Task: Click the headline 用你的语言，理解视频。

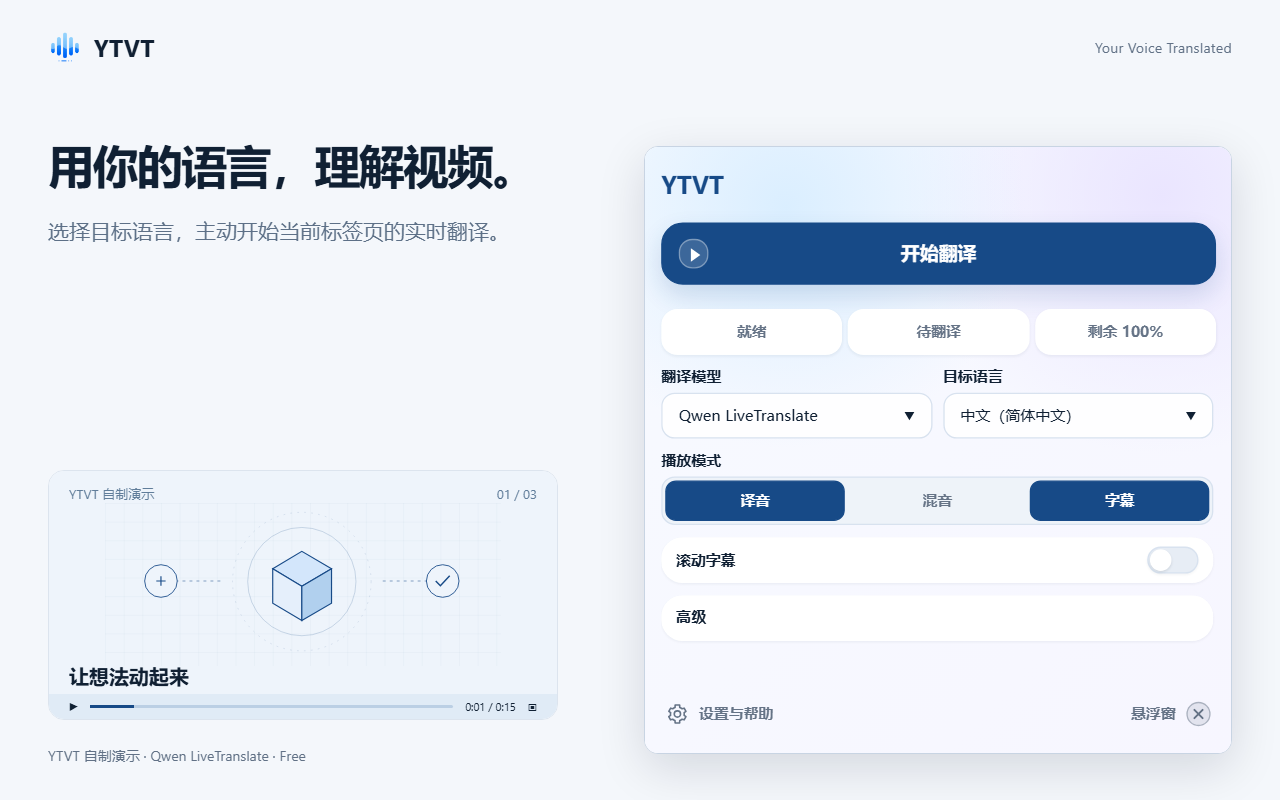Action: [283, 168]
